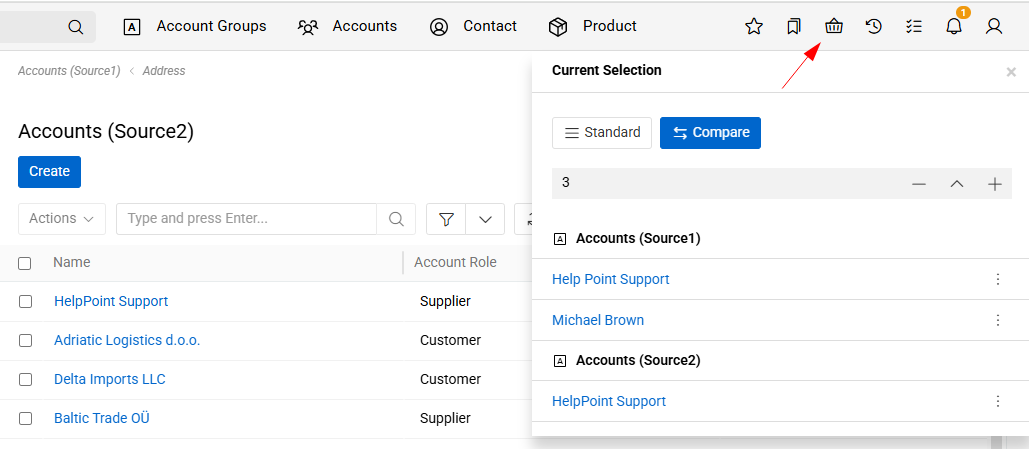Toggle the select-all checkbox in header
This screenshot has width=1029, height=449.
point(25,263)
